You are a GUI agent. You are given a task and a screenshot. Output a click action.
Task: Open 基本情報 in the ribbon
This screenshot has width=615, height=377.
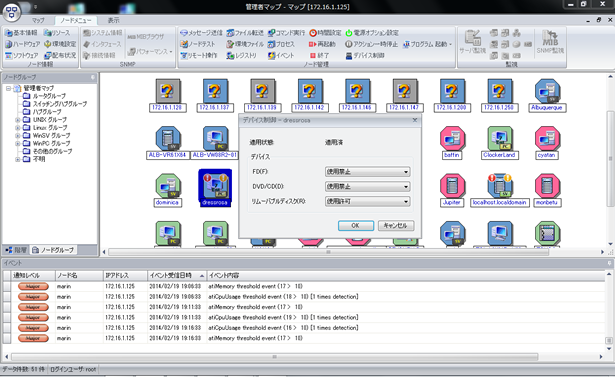coord(21,33)
